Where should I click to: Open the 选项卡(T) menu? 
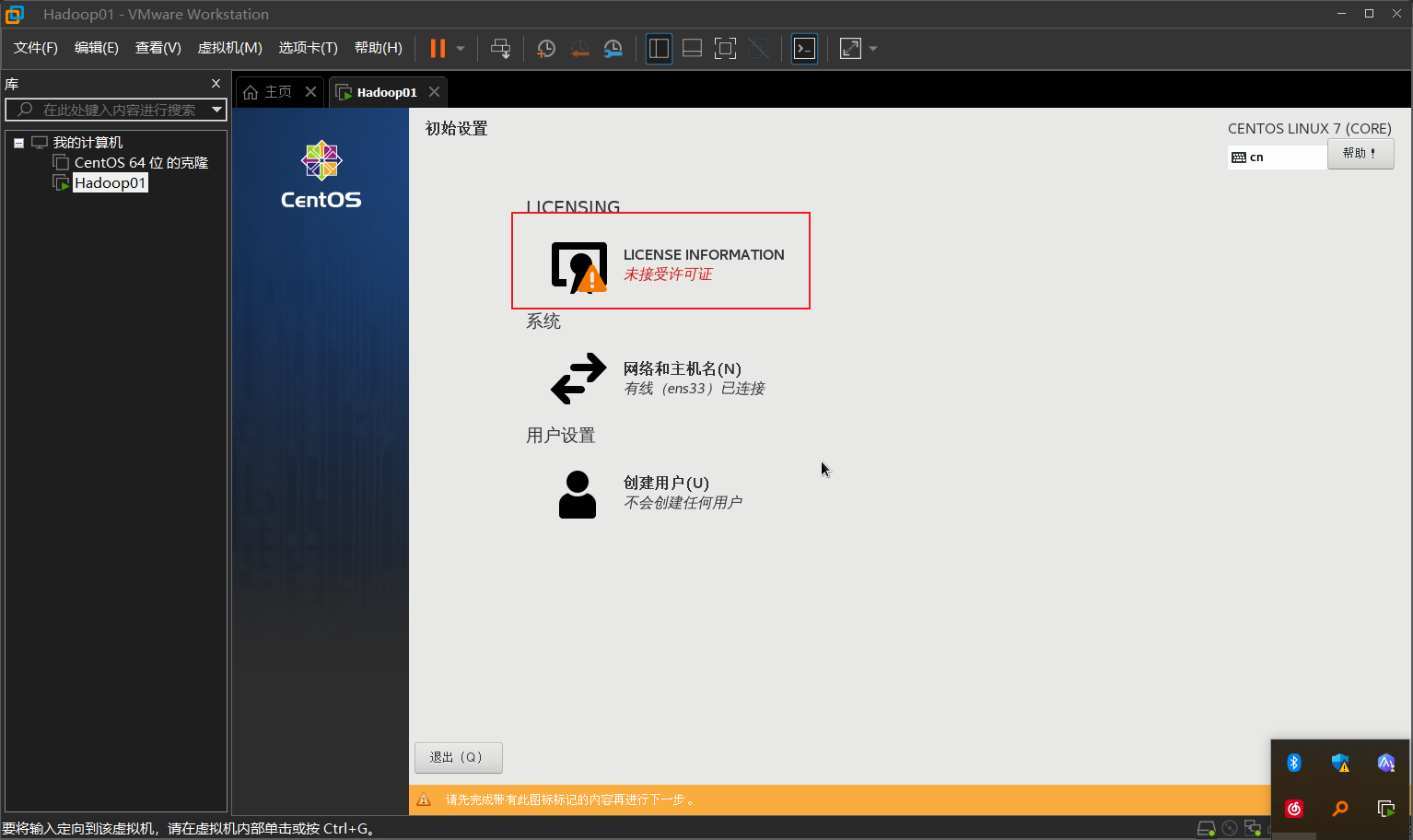pos(309,48)
